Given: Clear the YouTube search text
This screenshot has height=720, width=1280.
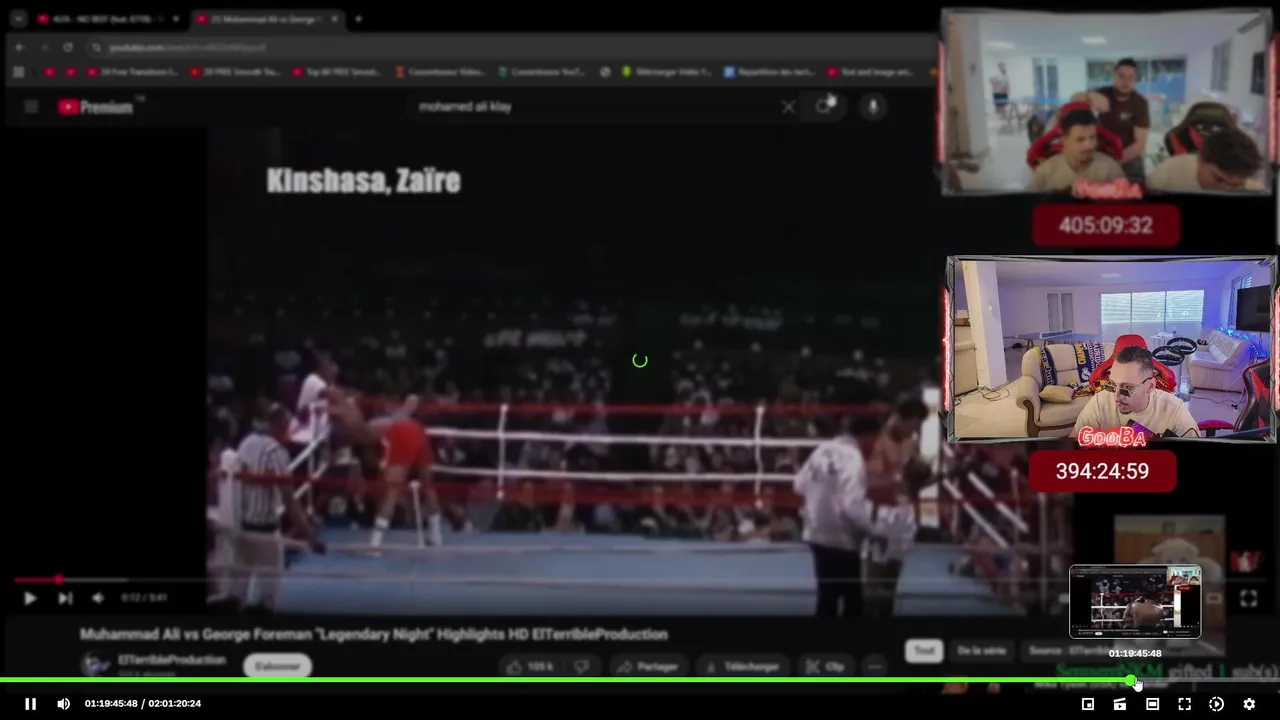Looking at the screenshot, I should (x=788, y=106).
